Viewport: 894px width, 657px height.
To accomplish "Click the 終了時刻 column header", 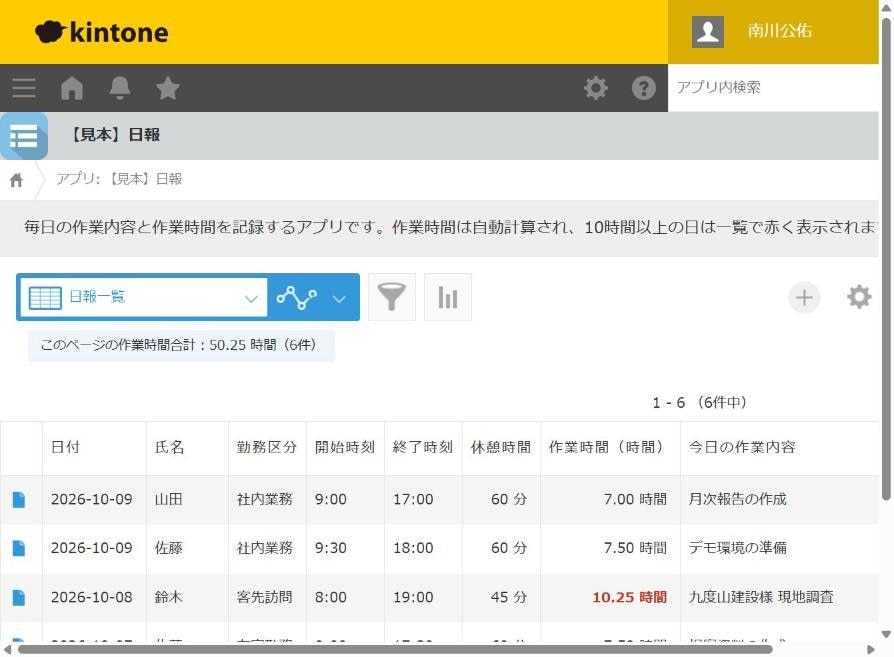I will (x=423, y=448).
